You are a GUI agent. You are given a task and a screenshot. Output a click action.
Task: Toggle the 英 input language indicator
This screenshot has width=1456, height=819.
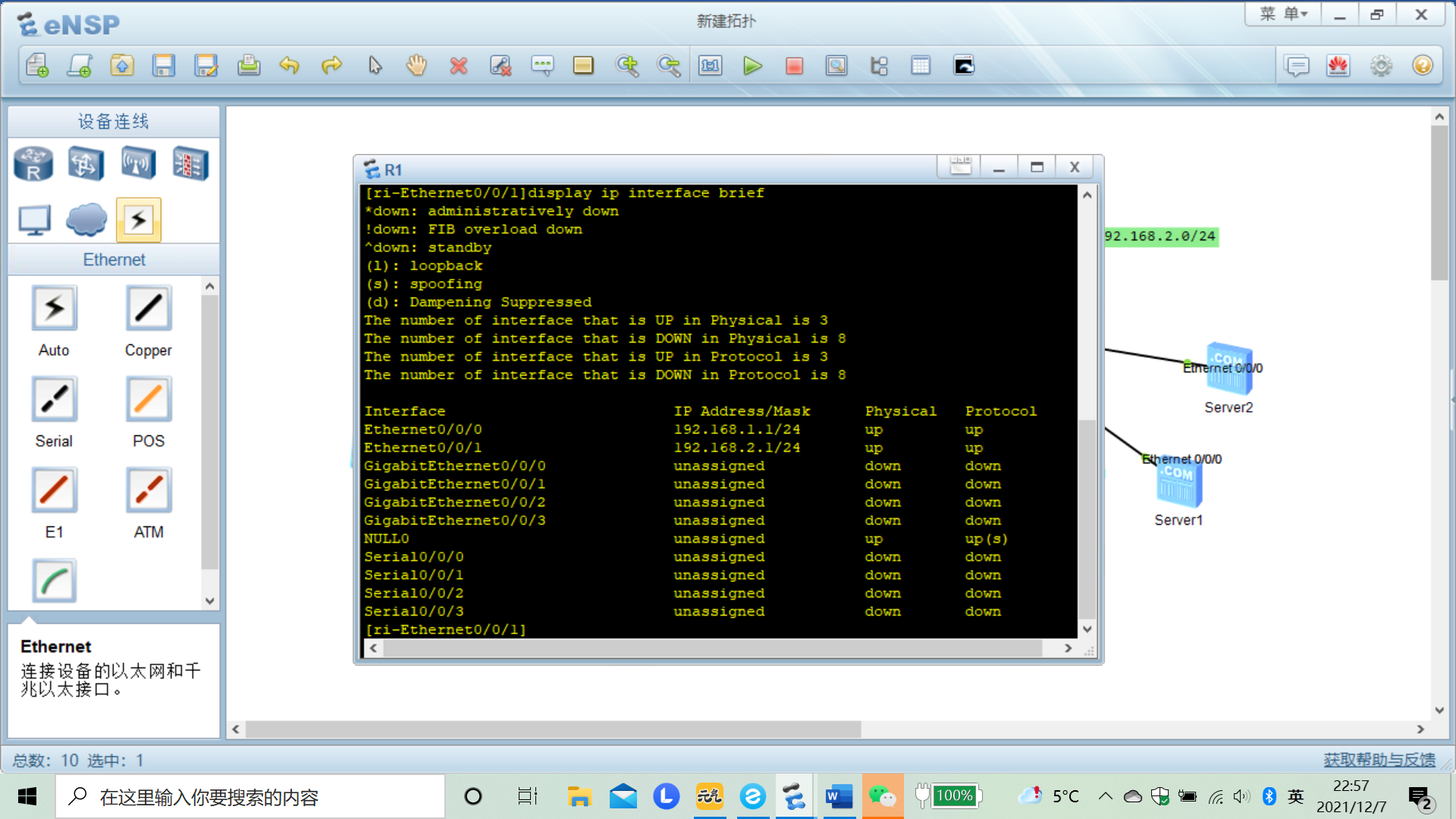(1295, 796)
